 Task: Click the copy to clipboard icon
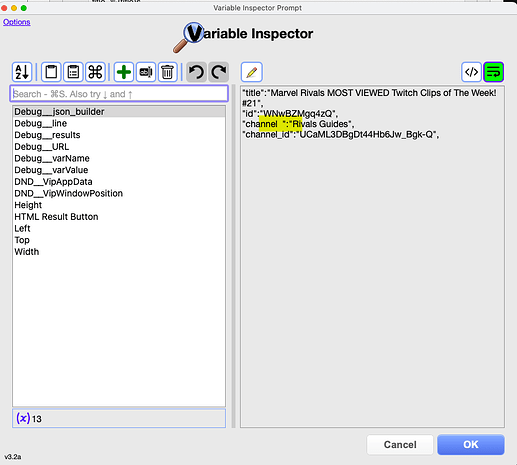pos(51,72)
